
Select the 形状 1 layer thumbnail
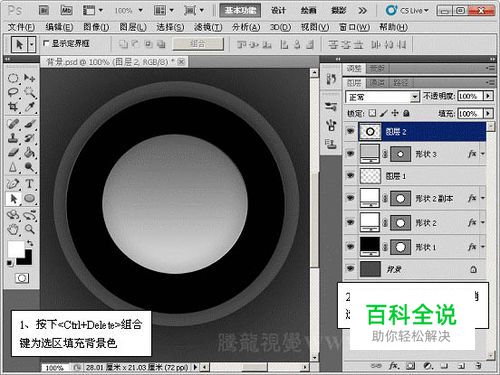coord(370,246)
